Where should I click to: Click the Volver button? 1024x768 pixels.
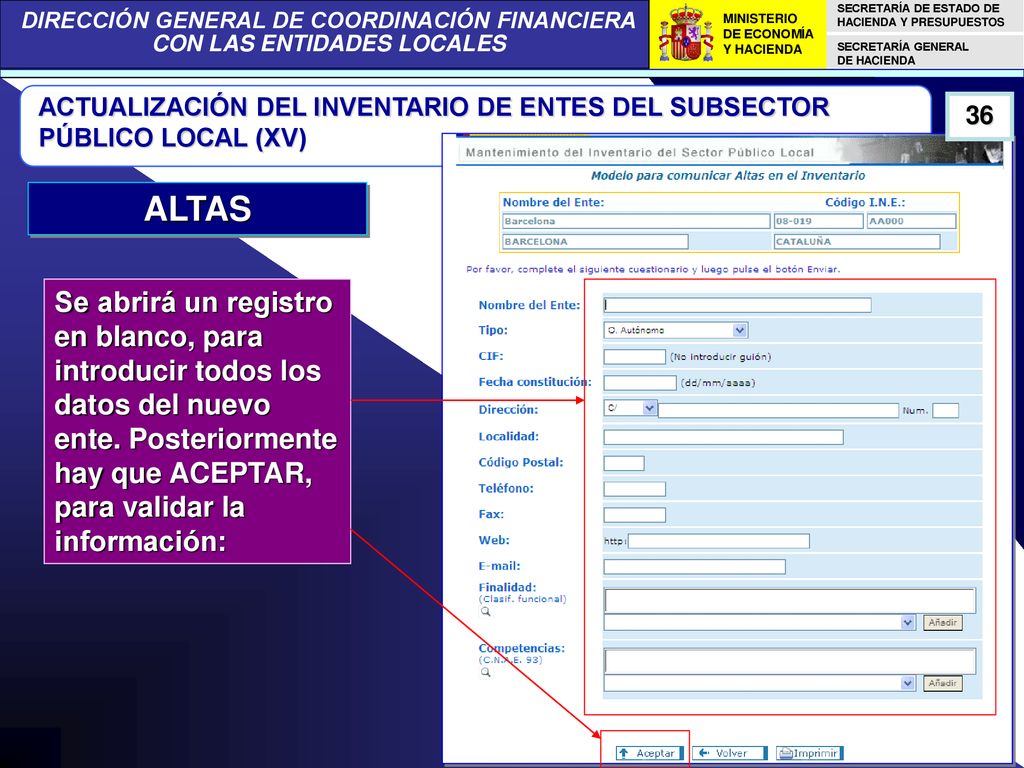pos(729,753)
